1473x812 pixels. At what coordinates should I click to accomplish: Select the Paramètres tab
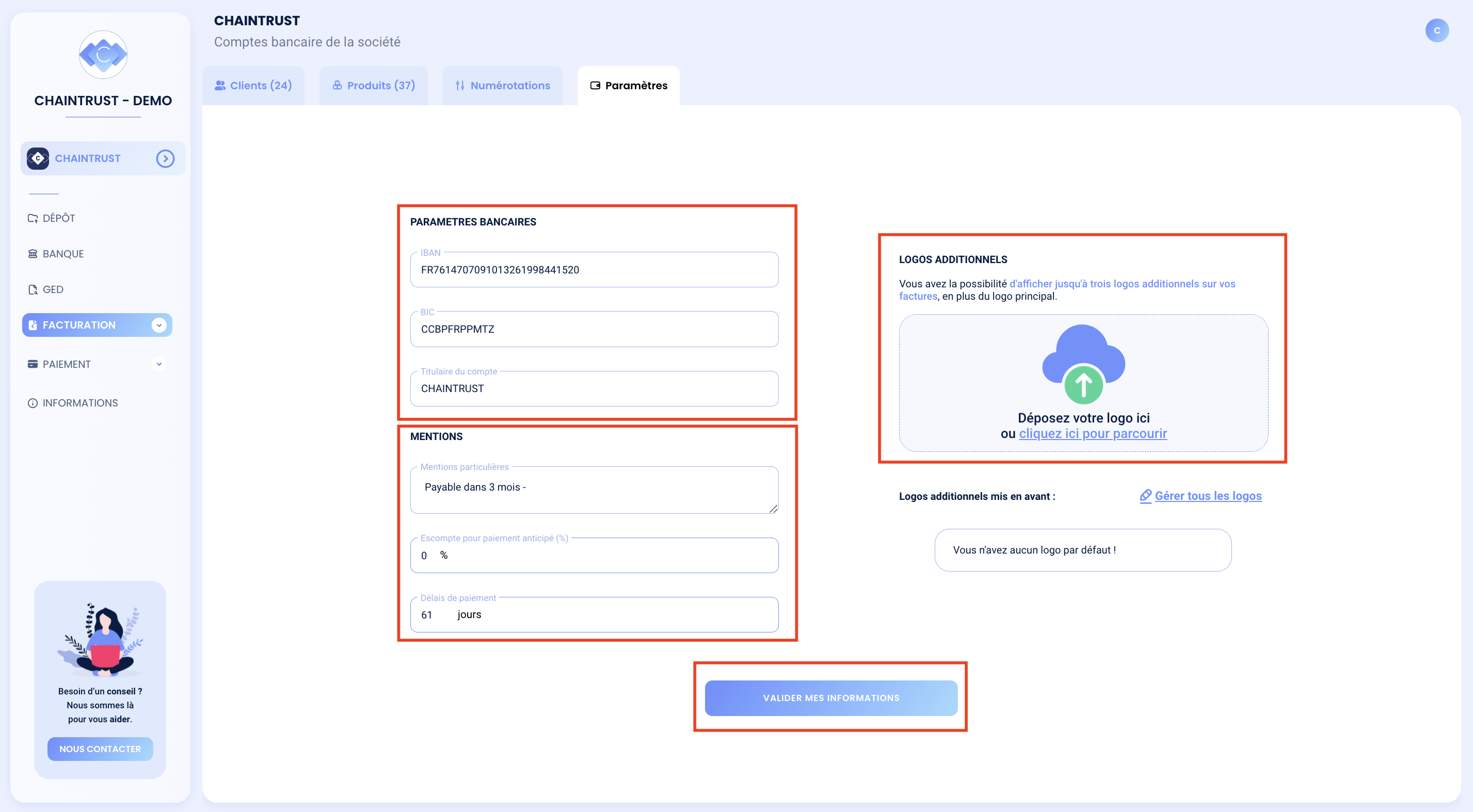click(x=629, y=86)
